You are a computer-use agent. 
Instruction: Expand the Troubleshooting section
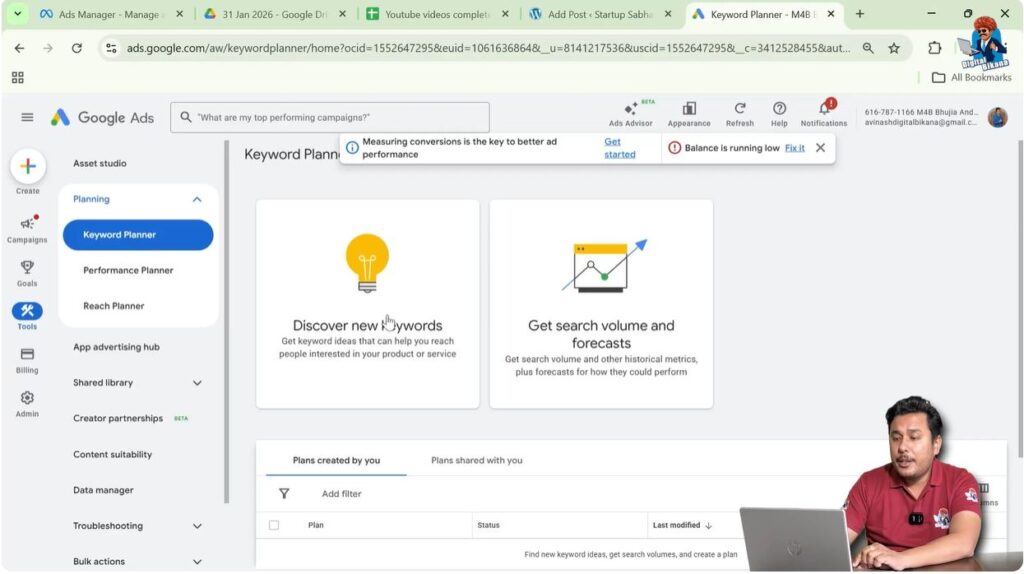click(x=197, y=526)
